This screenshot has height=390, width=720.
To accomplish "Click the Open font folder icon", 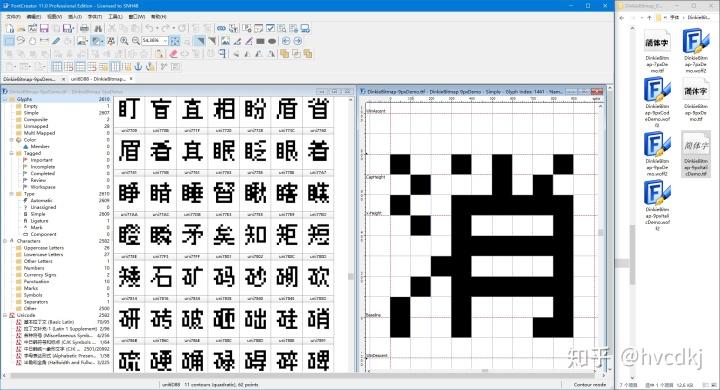I will pos(21,28).
